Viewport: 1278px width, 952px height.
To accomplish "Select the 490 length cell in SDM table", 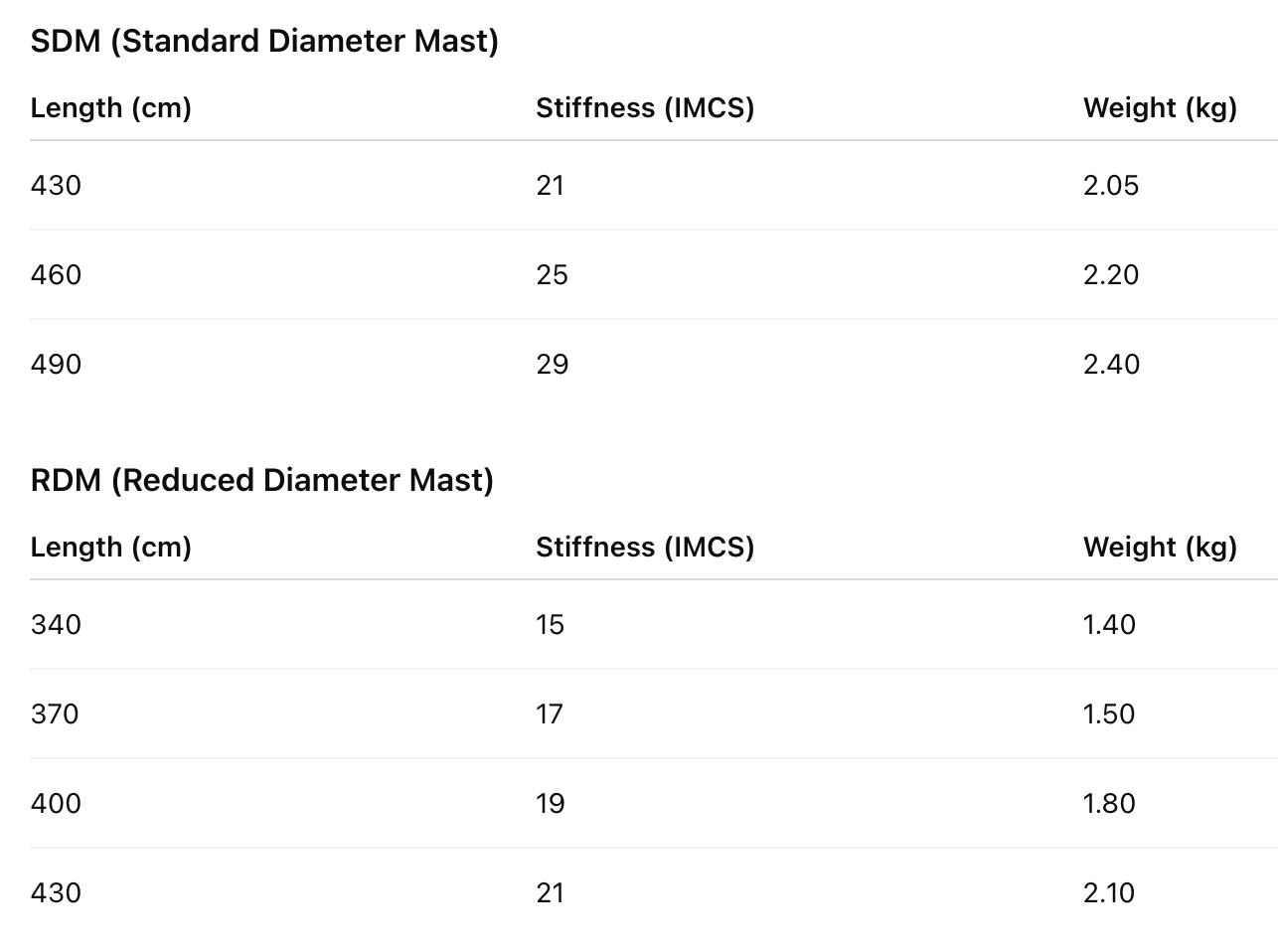I will (56, 364).
